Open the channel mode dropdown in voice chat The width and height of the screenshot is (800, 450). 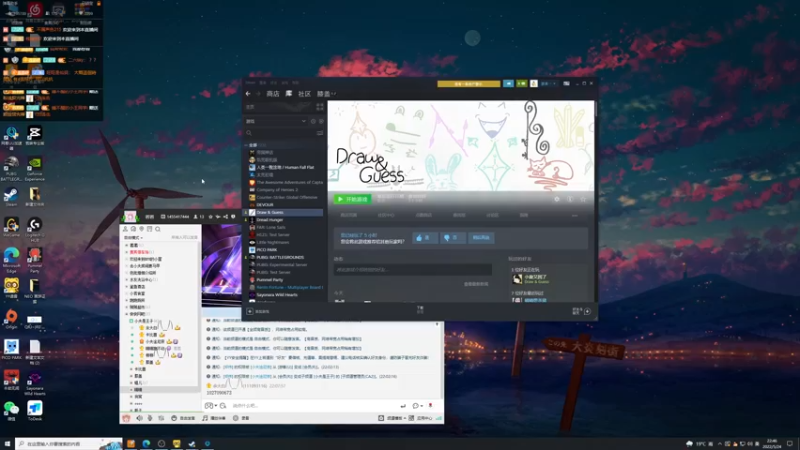click(133, 238)
